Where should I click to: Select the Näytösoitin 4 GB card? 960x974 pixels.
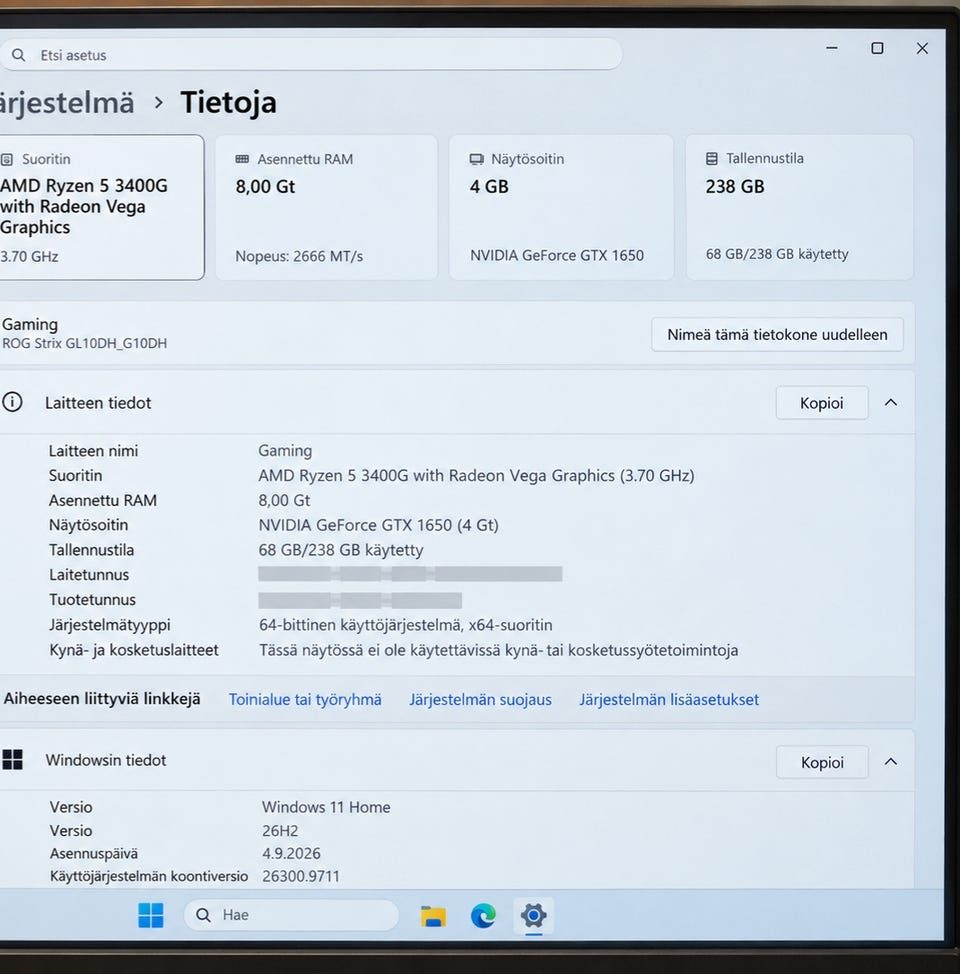(x=561, y=207)
